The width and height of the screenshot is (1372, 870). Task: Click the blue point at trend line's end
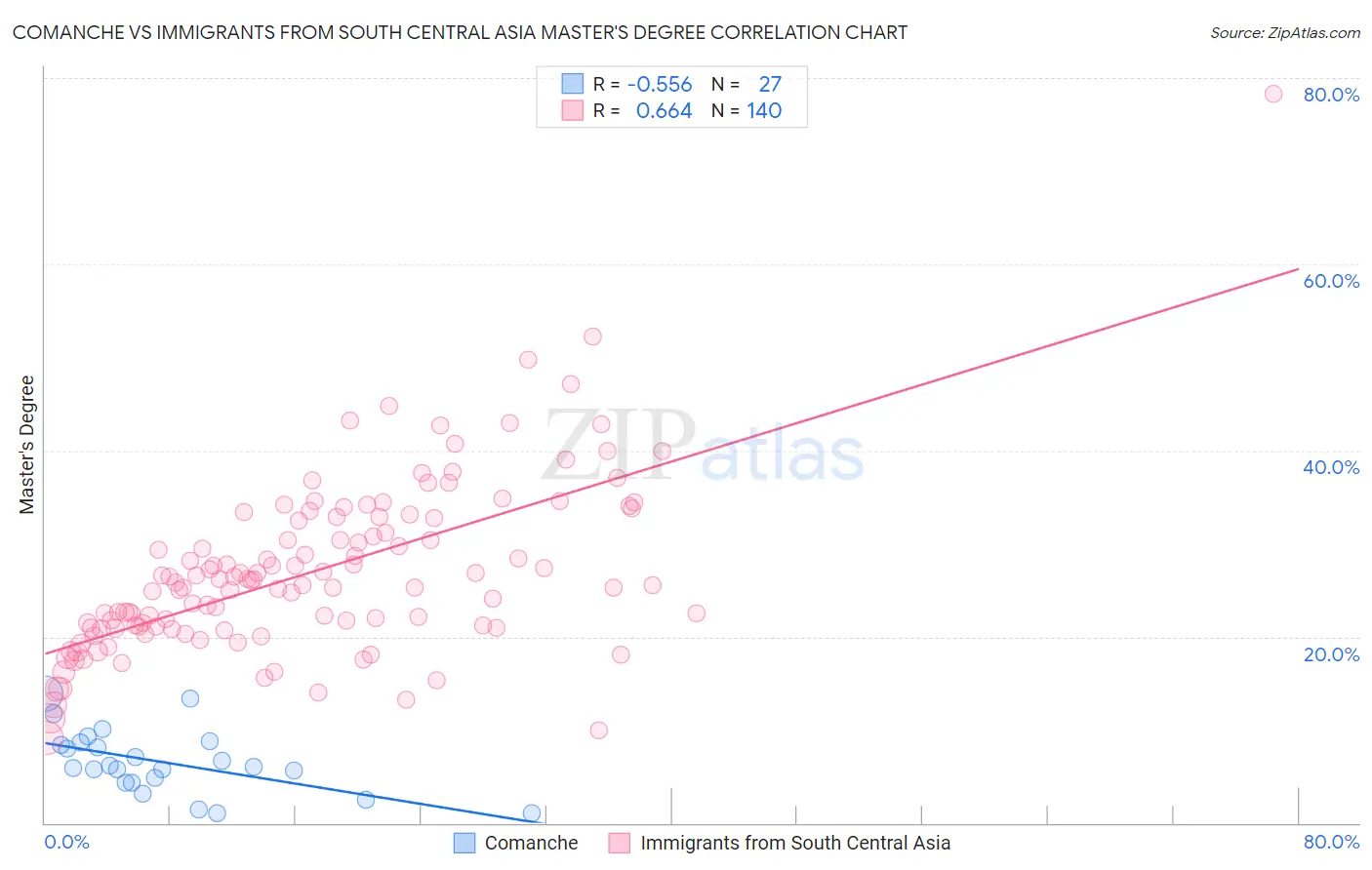[532, 813]
